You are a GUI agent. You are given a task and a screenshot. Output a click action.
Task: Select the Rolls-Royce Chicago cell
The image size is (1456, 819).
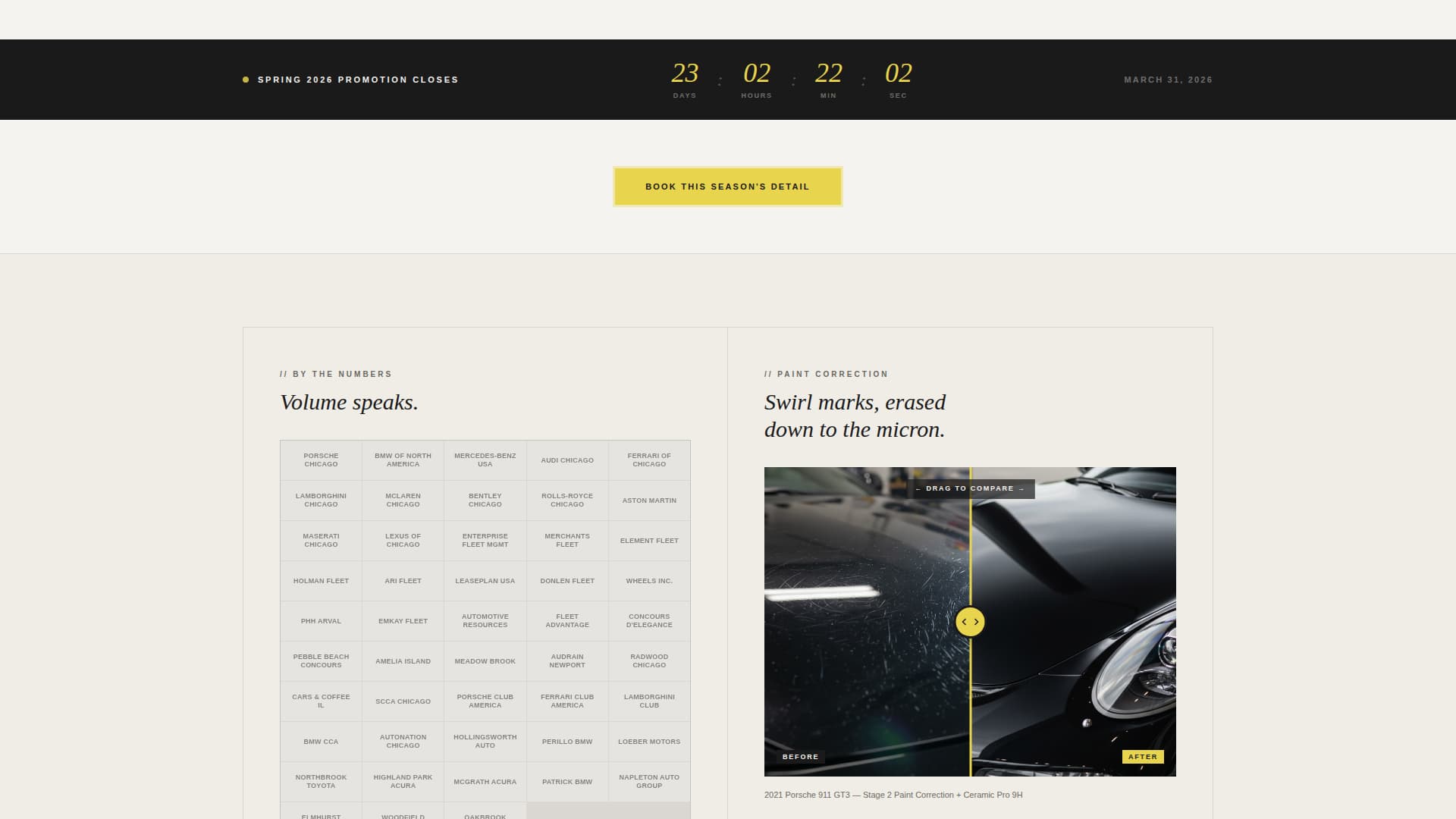[567, 500]
